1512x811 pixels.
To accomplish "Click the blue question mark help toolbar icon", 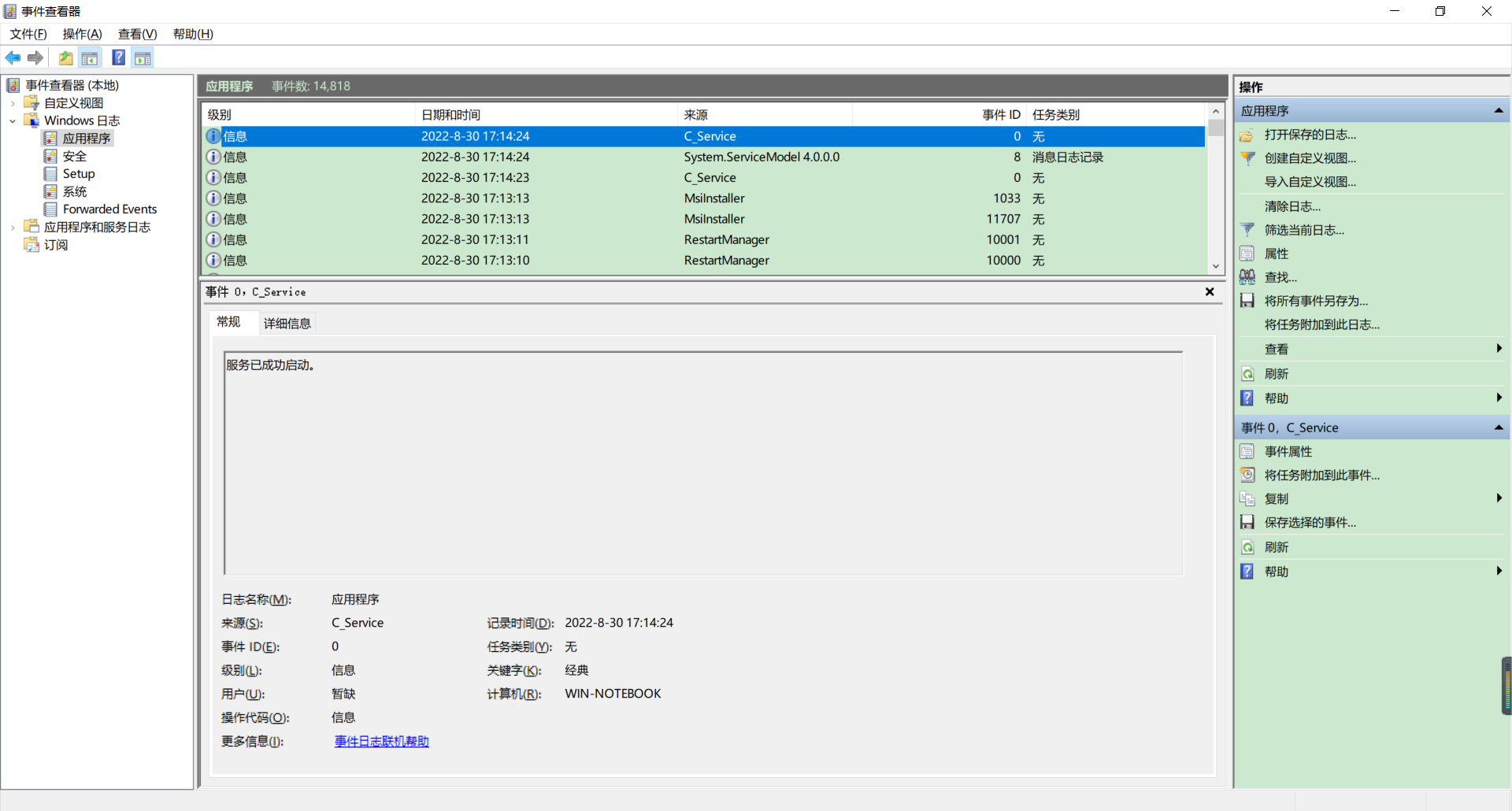I will 118,57.
